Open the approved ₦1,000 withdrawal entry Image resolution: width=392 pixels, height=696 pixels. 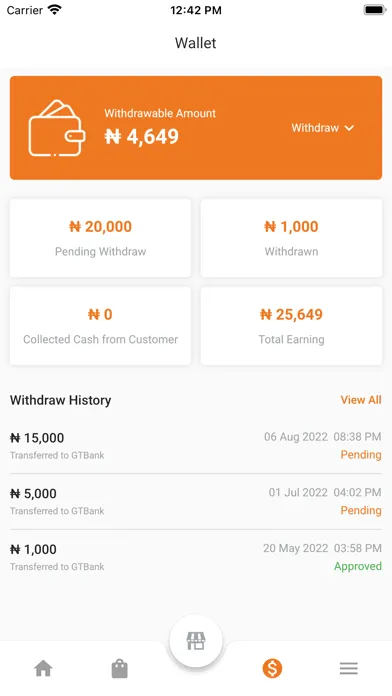click(196, 557)
